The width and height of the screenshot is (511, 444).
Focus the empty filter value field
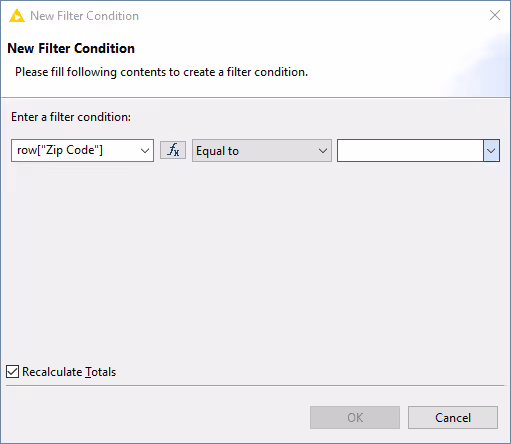click(x=410, y=151)
